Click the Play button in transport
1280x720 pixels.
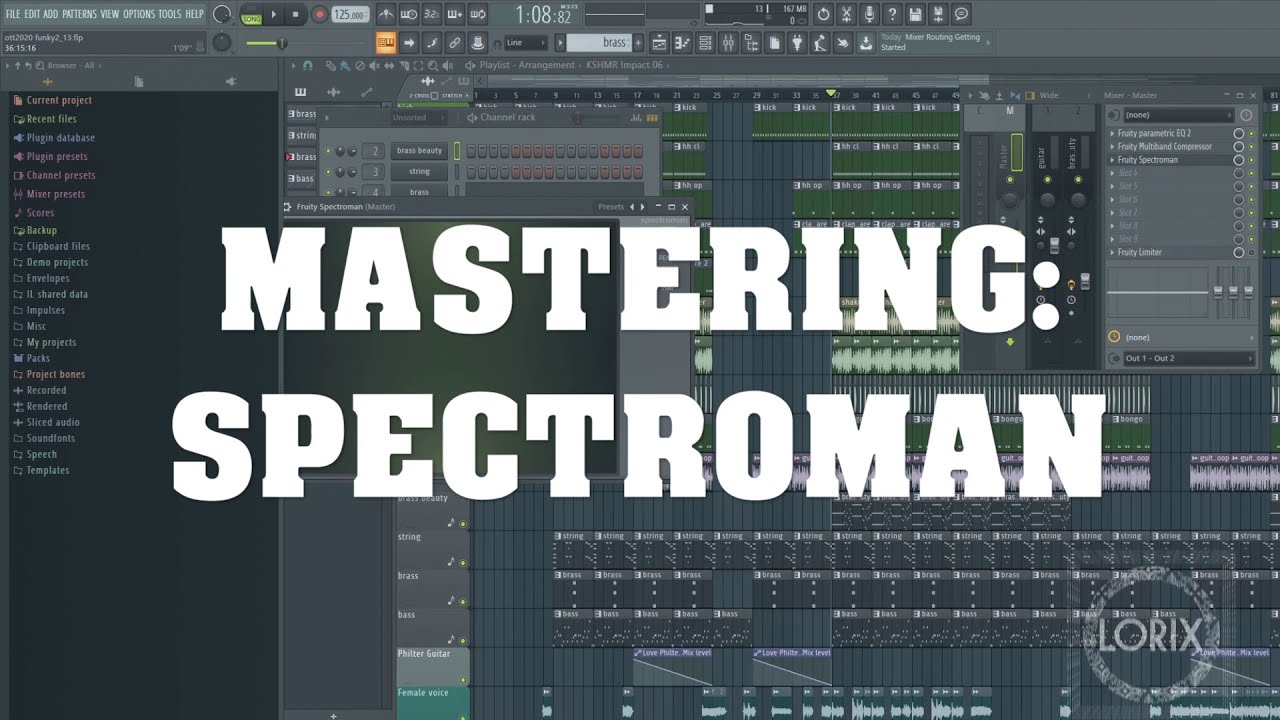coord(273,14)
